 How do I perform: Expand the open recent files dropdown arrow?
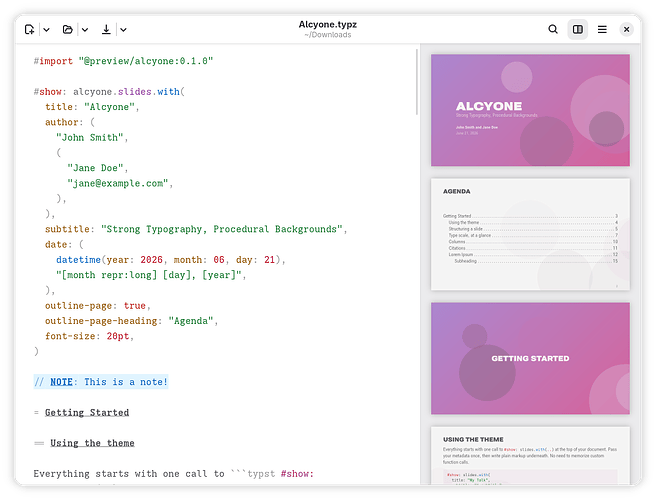[x=85, y=30]
